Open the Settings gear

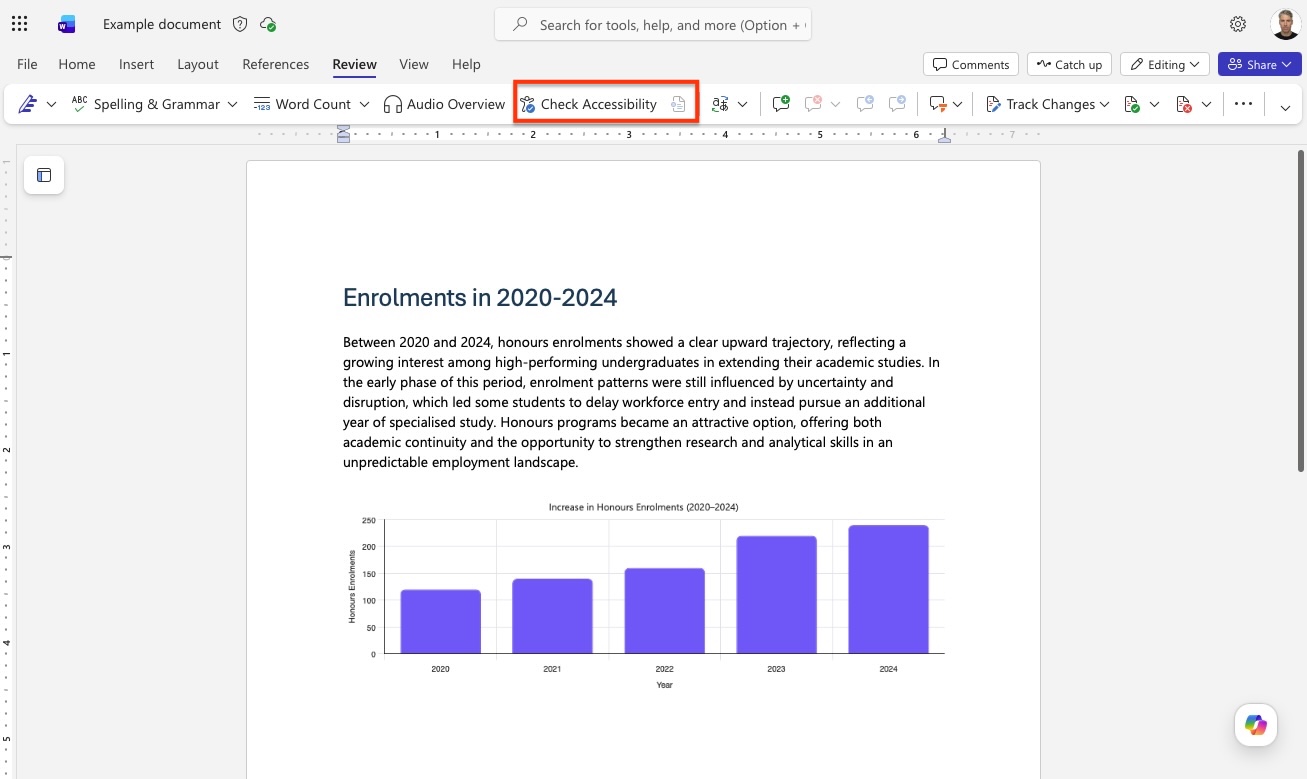click(x=1238, y=24)
